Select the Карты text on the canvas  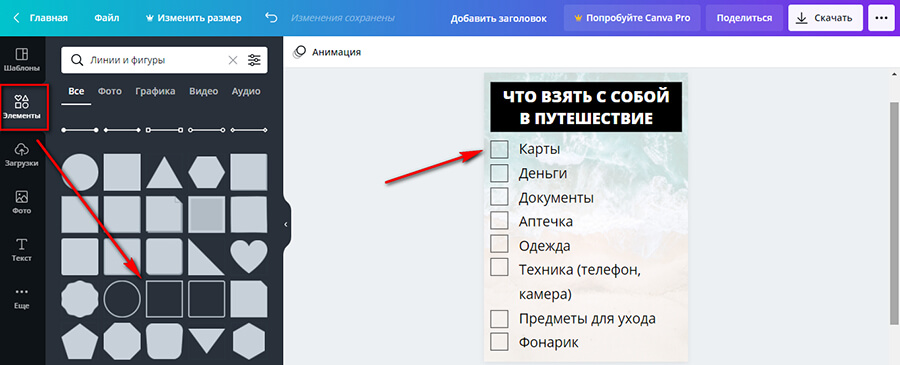click(540, 149)
